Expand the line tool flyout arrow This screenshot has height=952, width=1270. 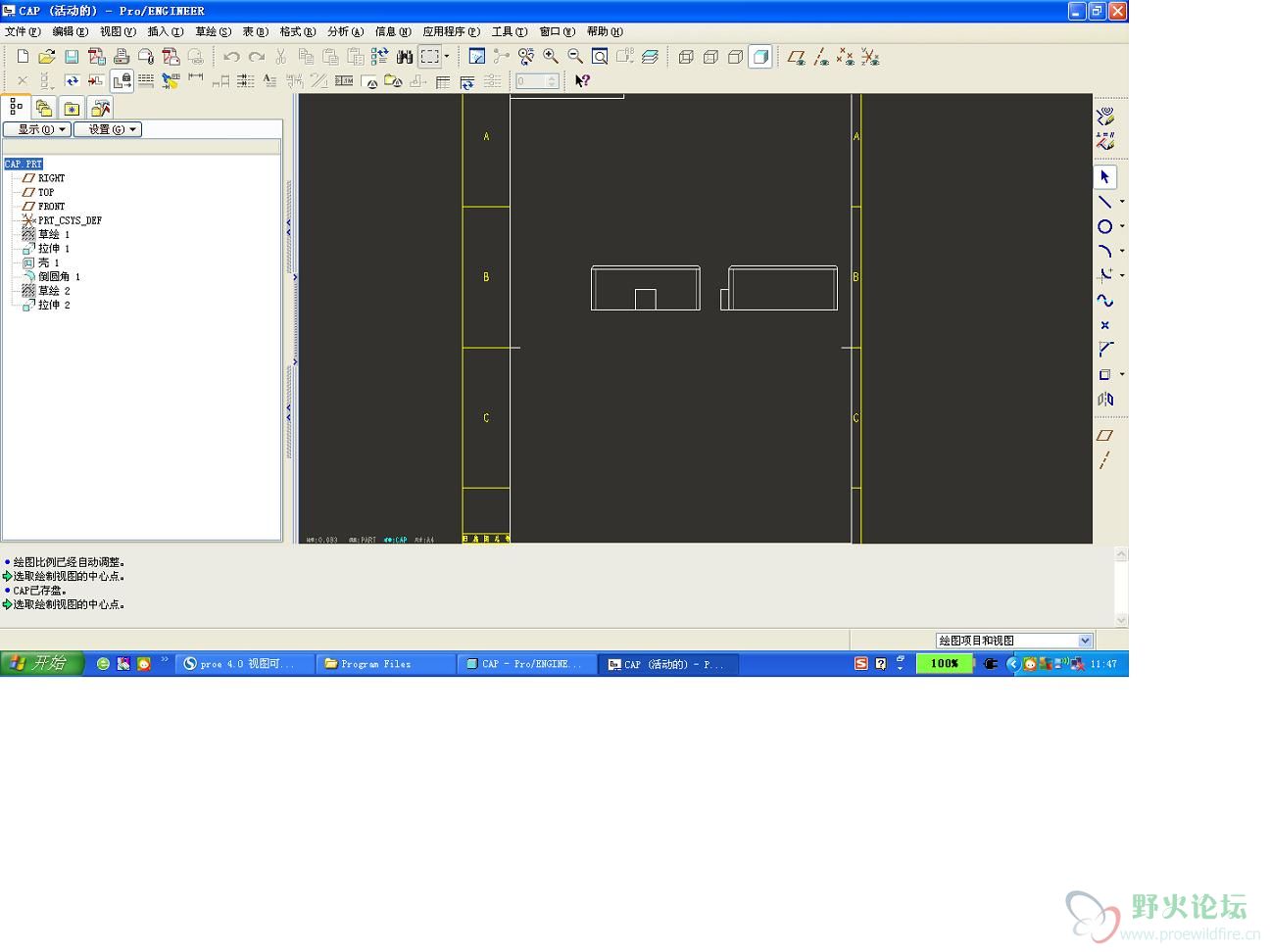coord(1122,202)
